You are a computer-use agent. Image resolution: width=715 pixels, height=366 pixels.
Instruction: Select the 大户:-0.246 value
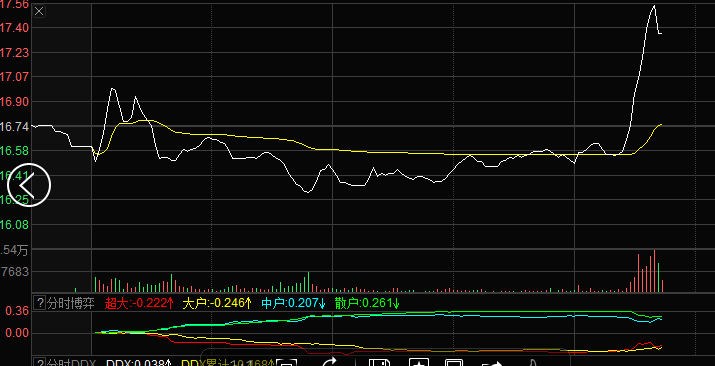[218, 303]
